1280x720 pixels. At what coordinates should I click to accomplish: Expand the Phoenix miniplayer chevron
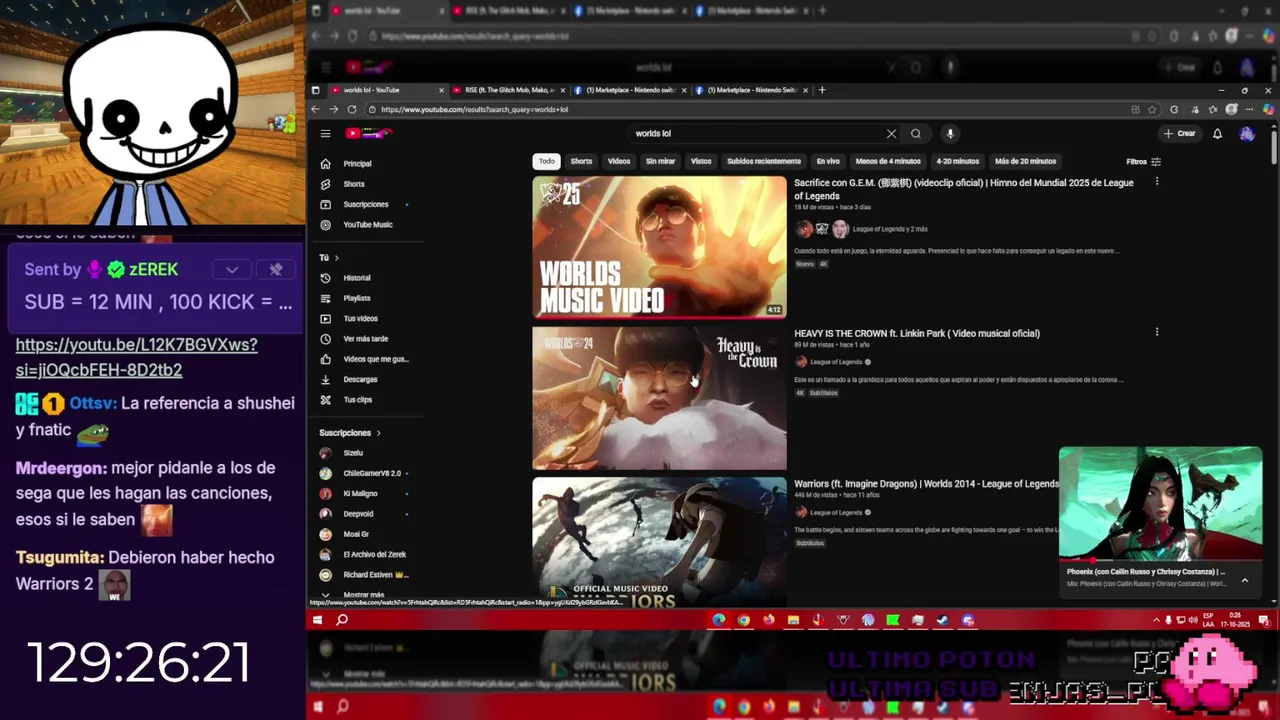[1245, 580]
